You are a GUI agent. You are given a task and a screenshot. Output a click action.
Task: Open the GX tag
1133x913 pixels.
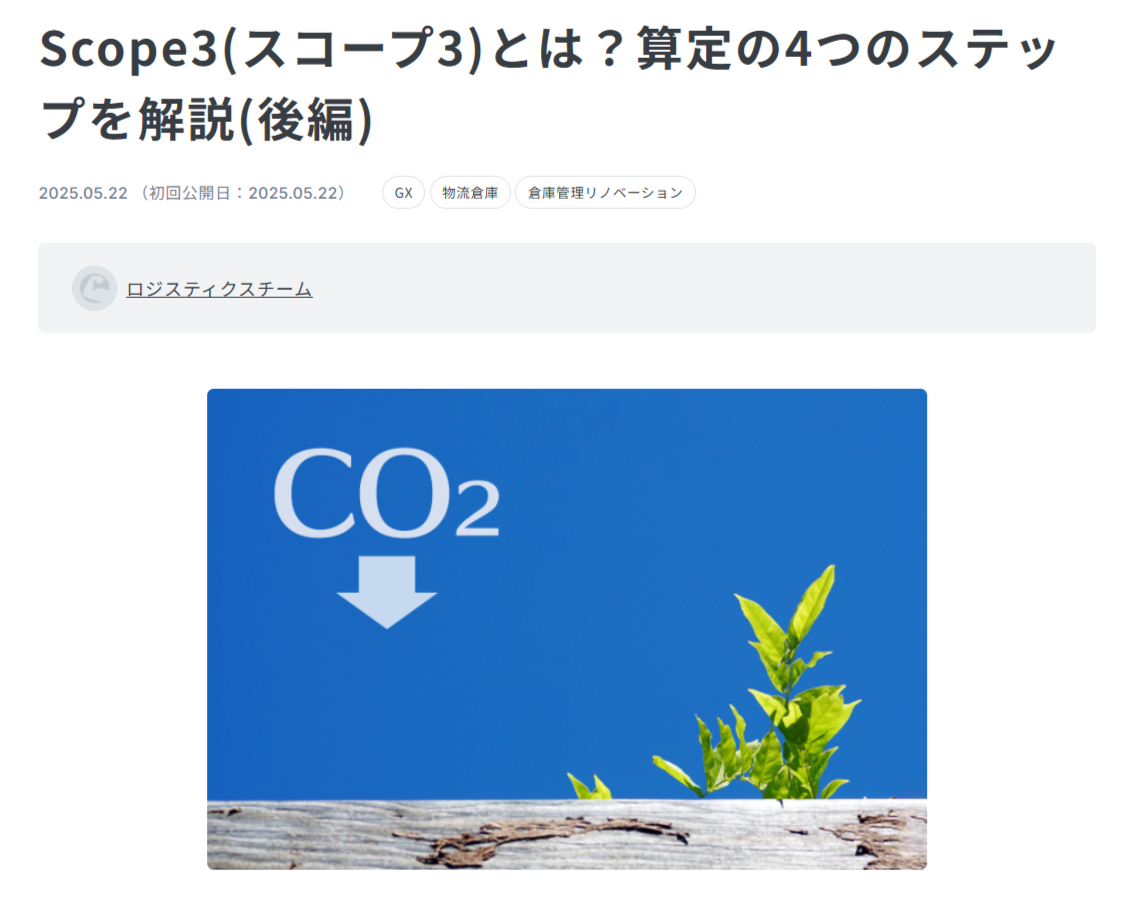click(403, 193)
